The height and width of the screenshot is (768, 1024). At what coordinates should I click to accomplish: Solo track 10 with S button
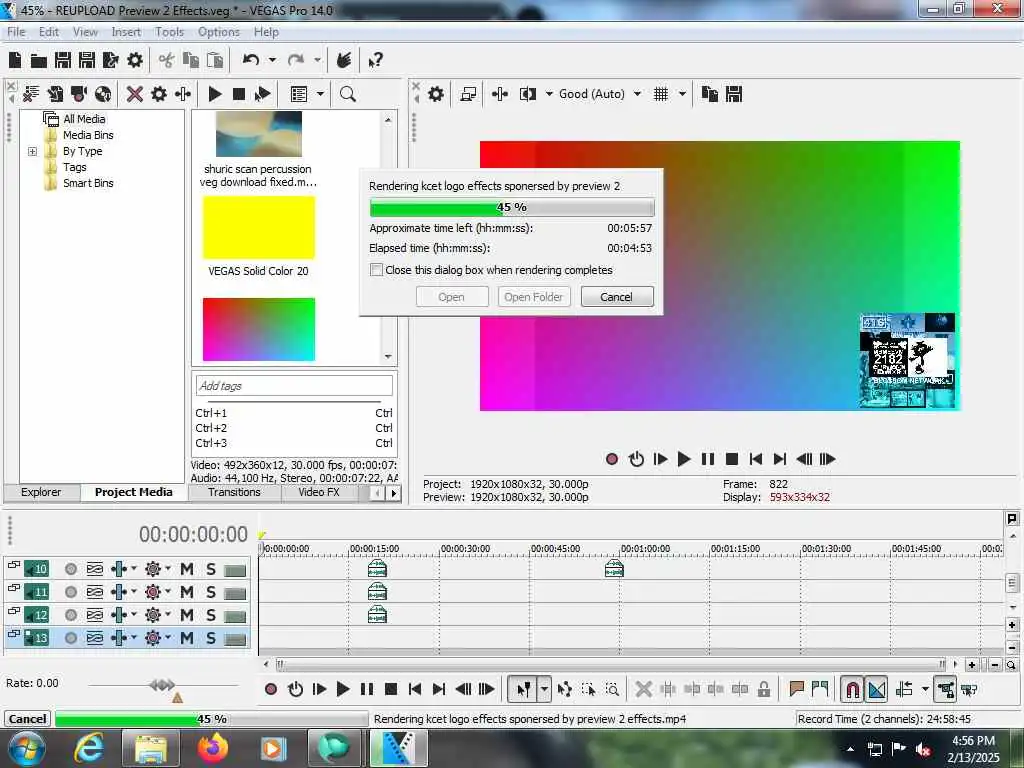tap(211, 569)
